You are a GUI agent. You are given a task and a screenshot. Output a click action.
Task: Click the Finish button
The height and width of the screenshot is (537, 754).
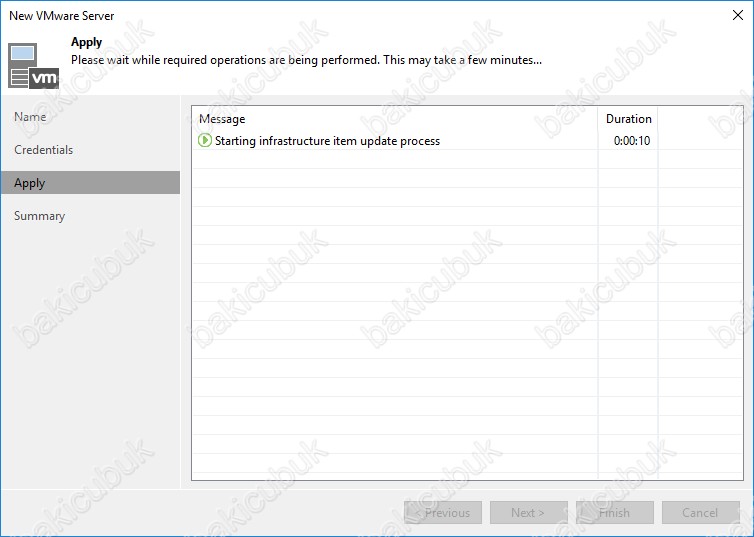(x=615, y=512)
